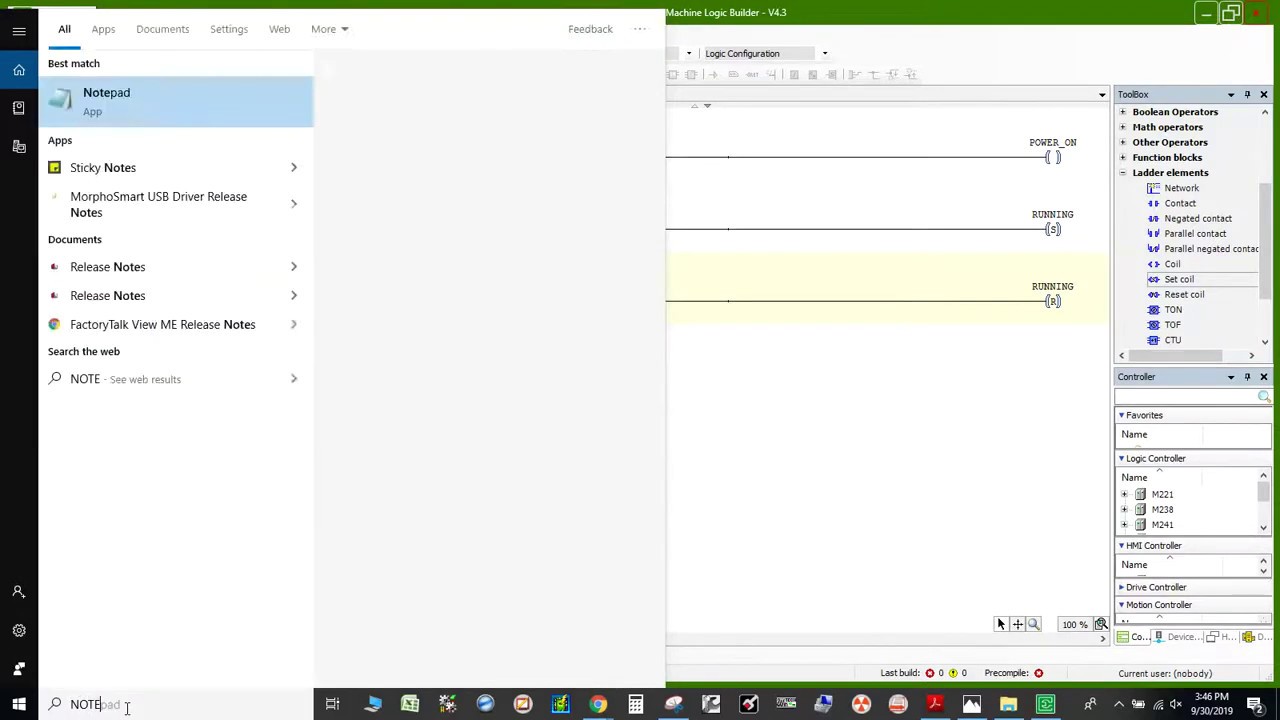See web results for NOTE
Screen dimensions: 1280x720
pos(176,379)
